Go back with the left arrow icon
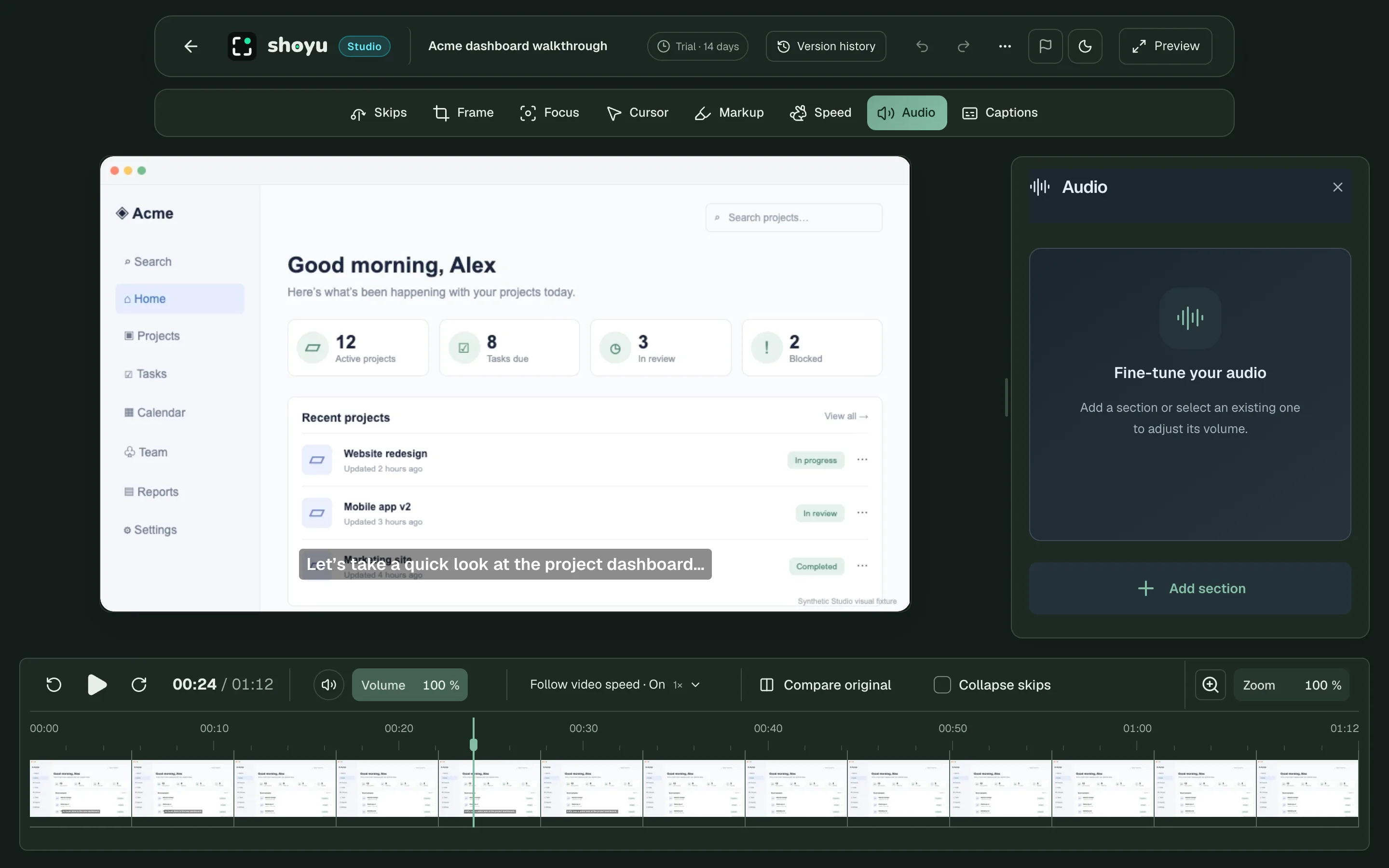 pyautogui.click(x=191, y=46)
